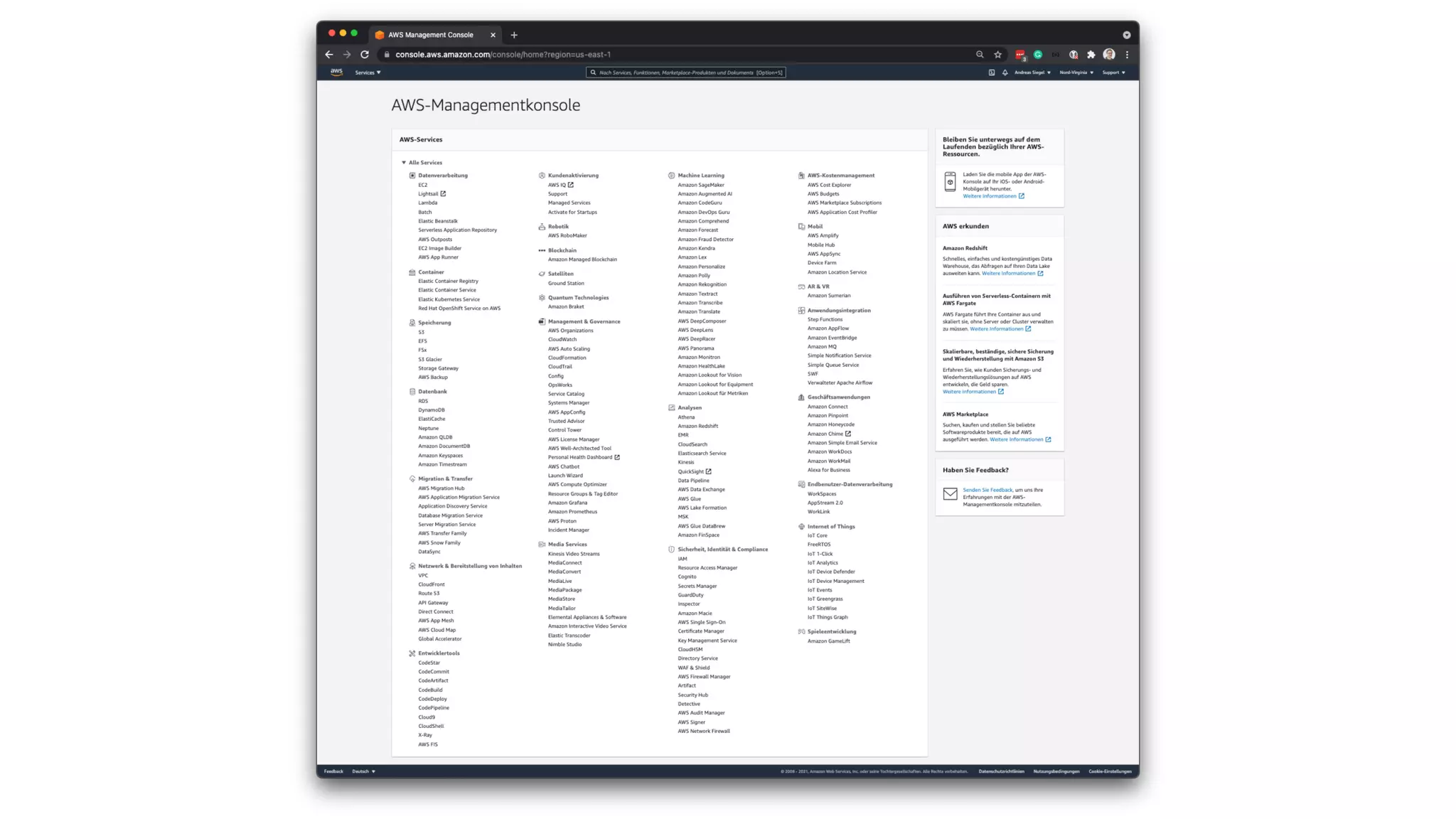Open a new browser tab
Screen dimensions: 1456x819
(514, 35)
